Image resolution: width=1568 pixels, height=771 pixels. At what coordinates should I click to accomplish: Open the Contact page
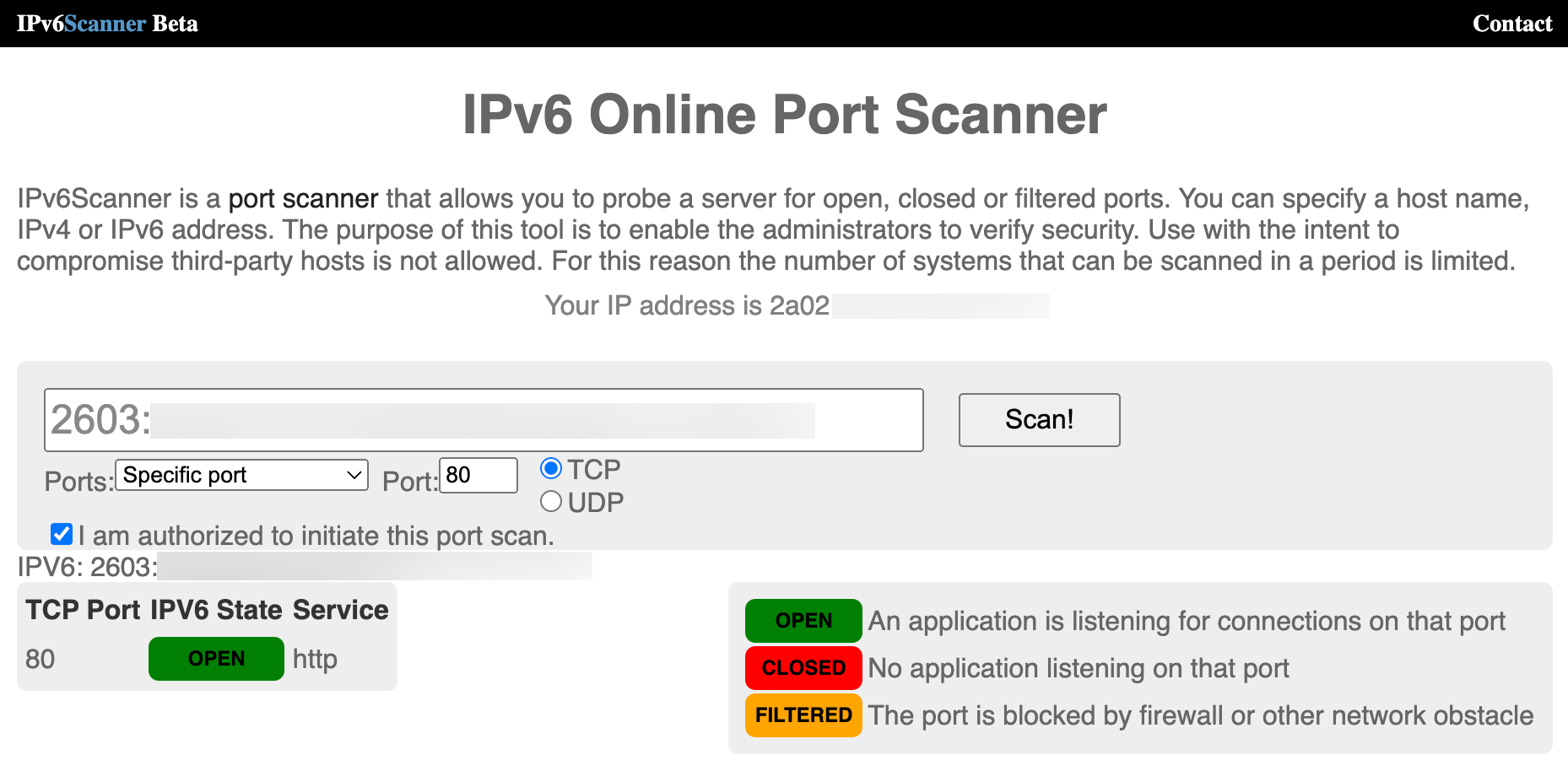1511,24
